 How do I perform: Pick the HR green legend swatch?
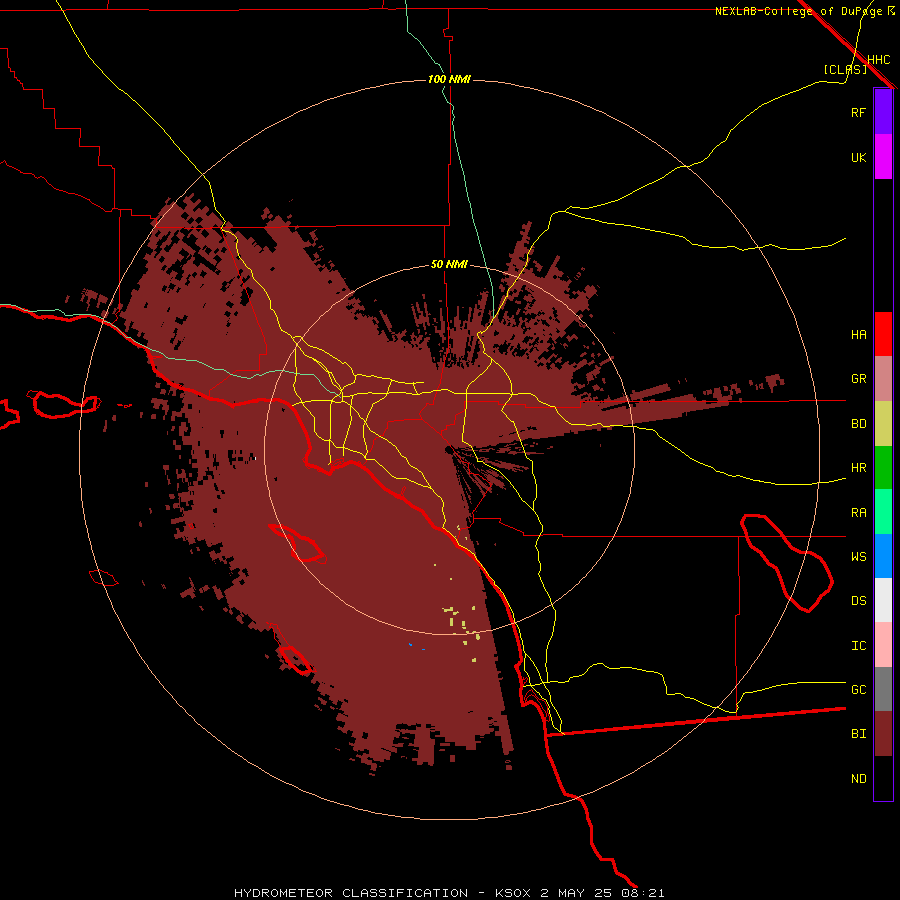pyautogui.click(x=883, y=468)
